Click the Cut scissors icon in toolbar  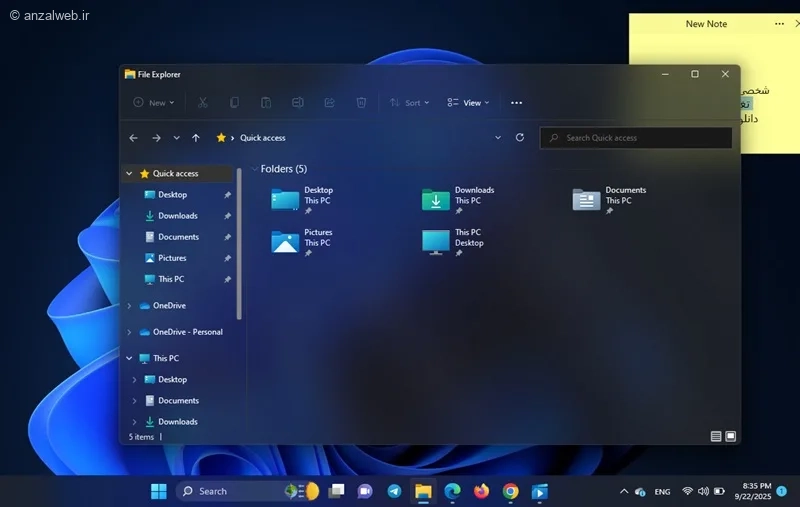pyautogui.click(x=203, y=103)
